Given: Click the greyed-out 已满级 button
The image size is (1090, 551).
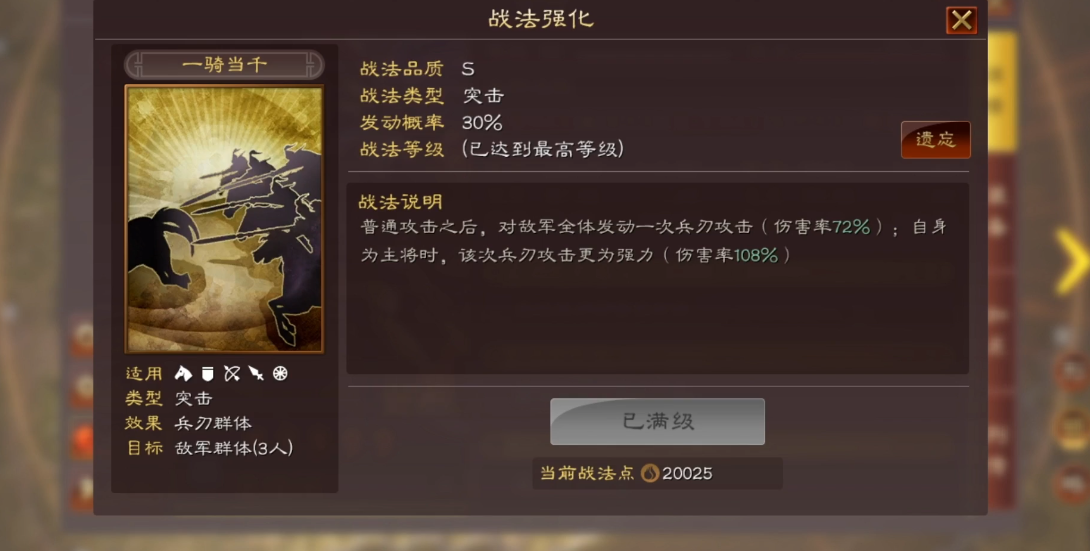Looking at the screenshot, I should click(658, 421).
